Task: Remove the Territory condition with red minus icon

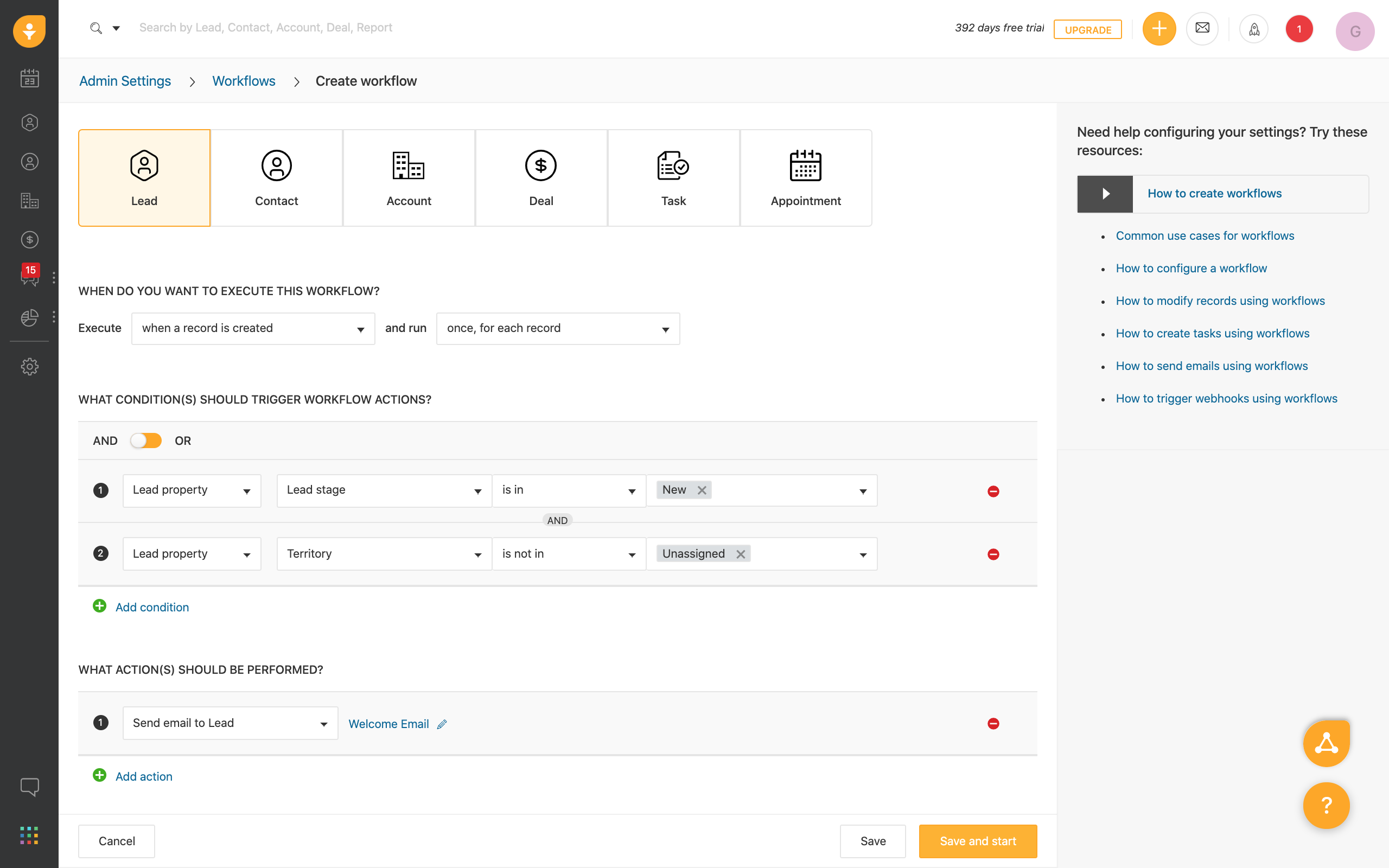Action: pos(993,553)
